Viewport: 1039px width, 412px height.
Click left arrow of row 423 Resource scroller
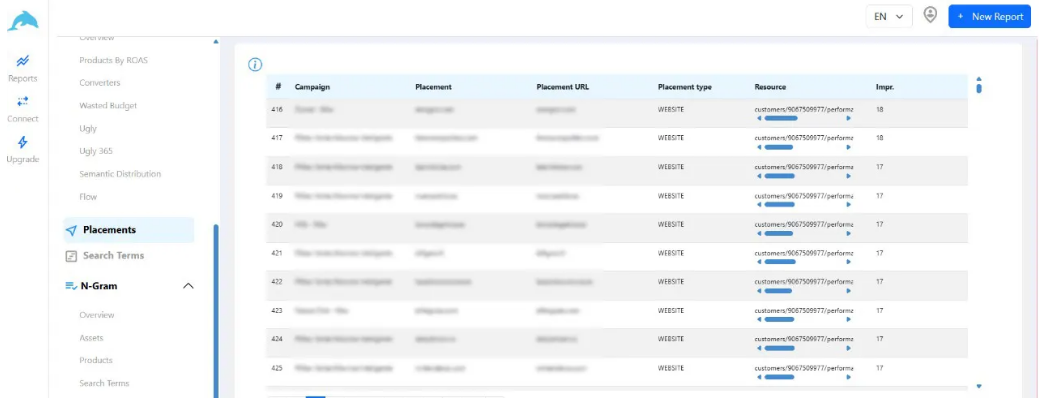tap(759, 319)
